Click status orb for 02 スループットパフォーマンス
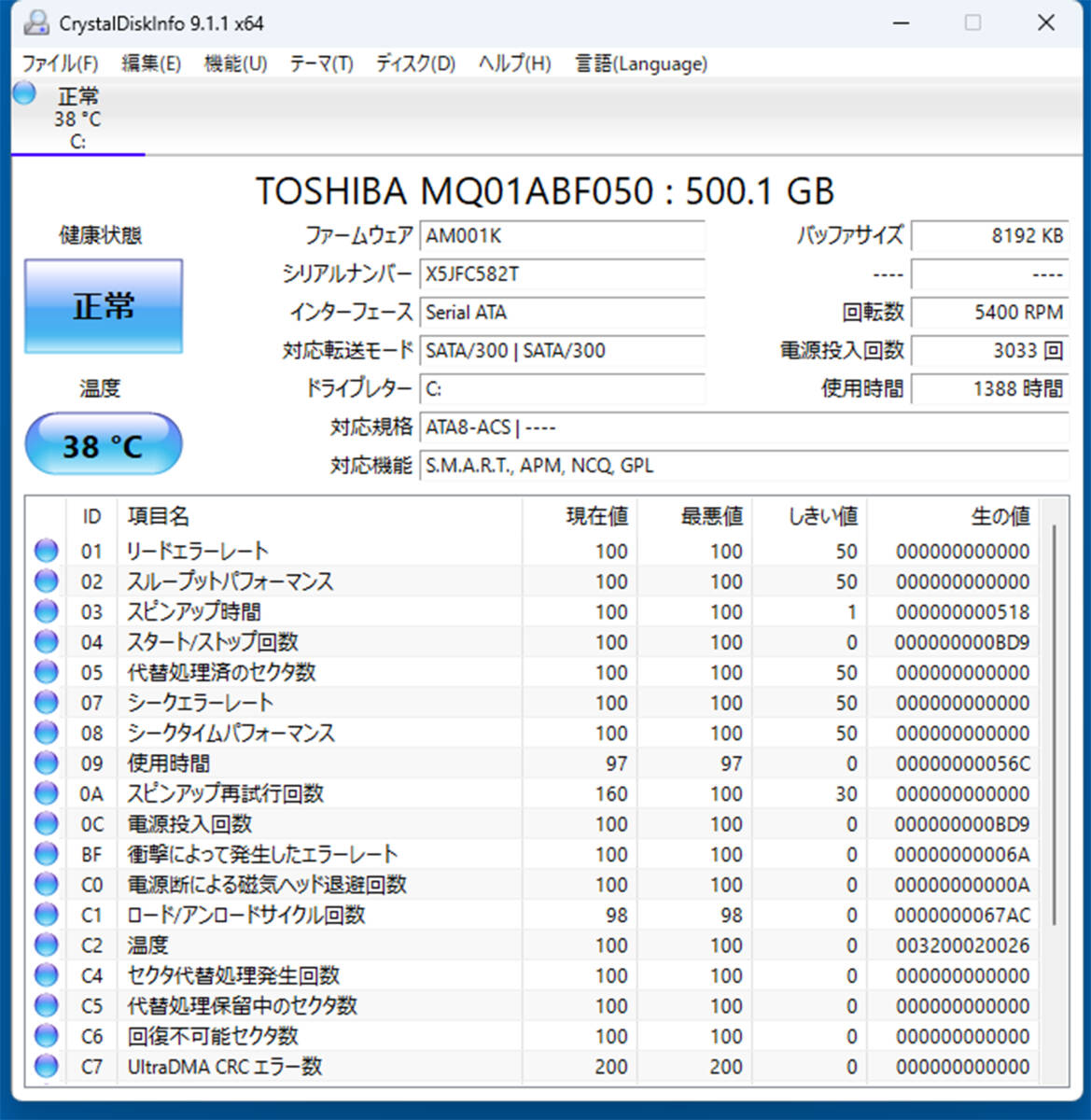The height and width of the screenshot is (1120, 1091). 46,581
